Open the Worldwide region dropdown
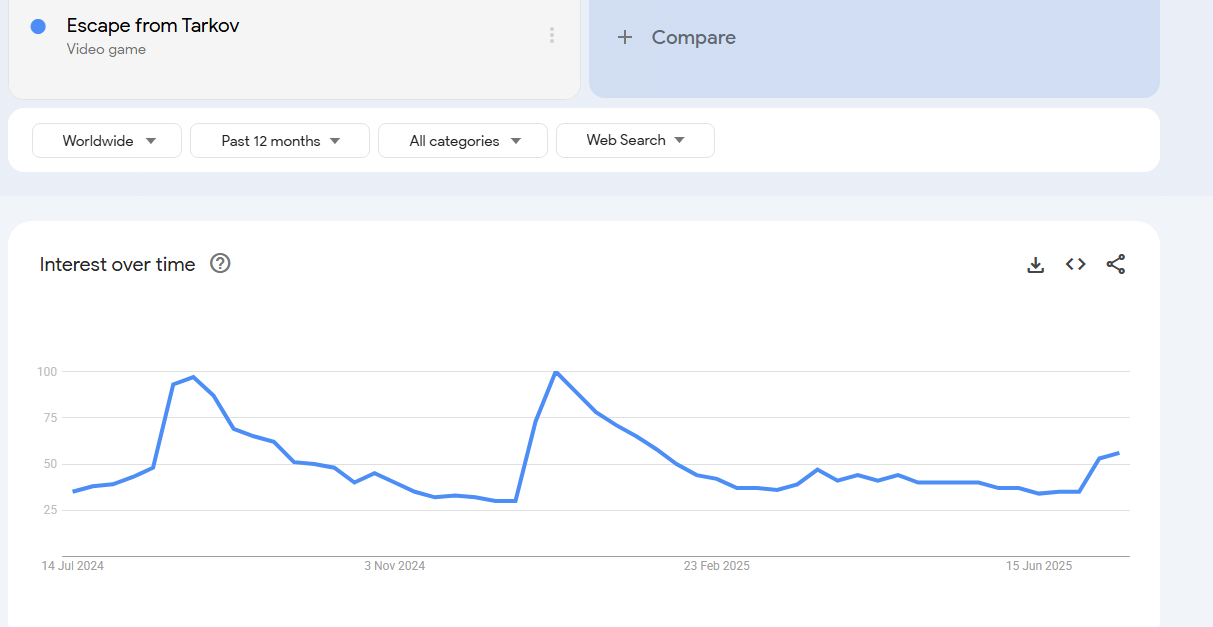Image resolution: width=1213 pixels, height=627 pixels. (107, 141)
